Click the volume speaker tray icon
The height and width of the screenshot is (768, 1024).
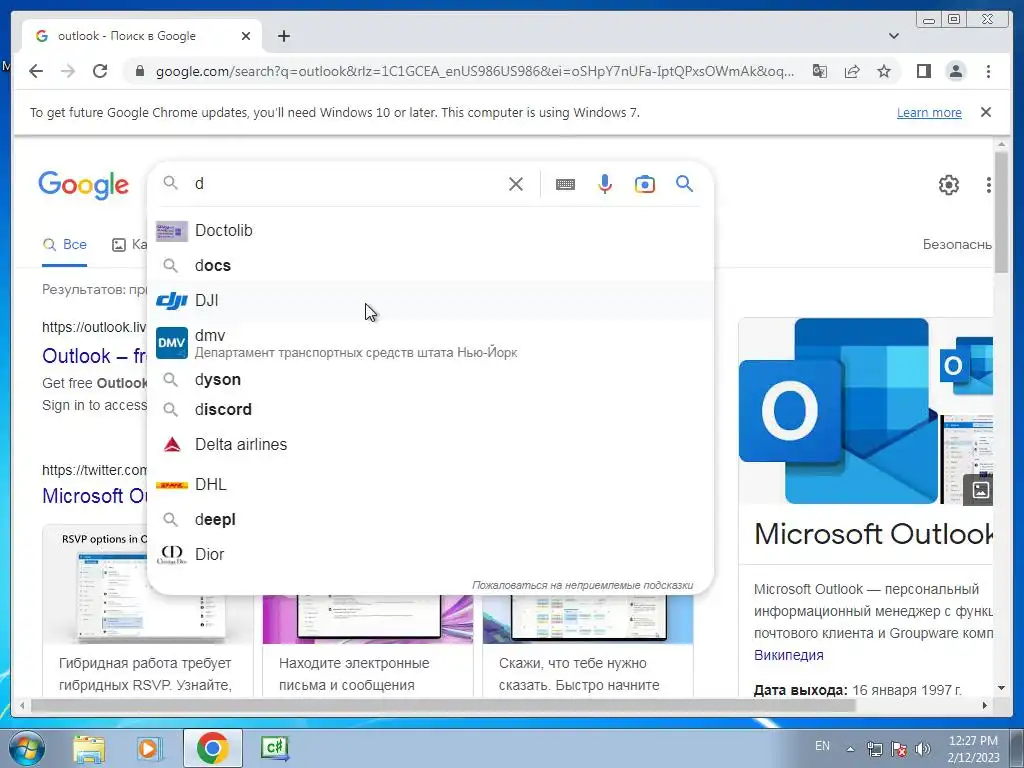pyautogui.click(x=922, y=749)
